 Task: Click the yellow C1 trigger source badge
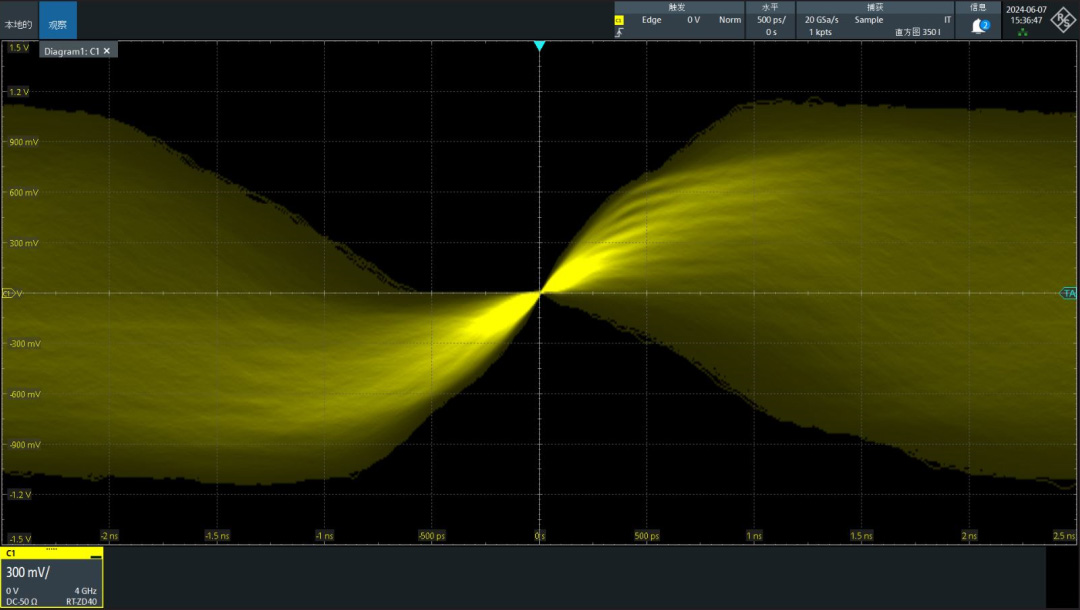(619, 20)
